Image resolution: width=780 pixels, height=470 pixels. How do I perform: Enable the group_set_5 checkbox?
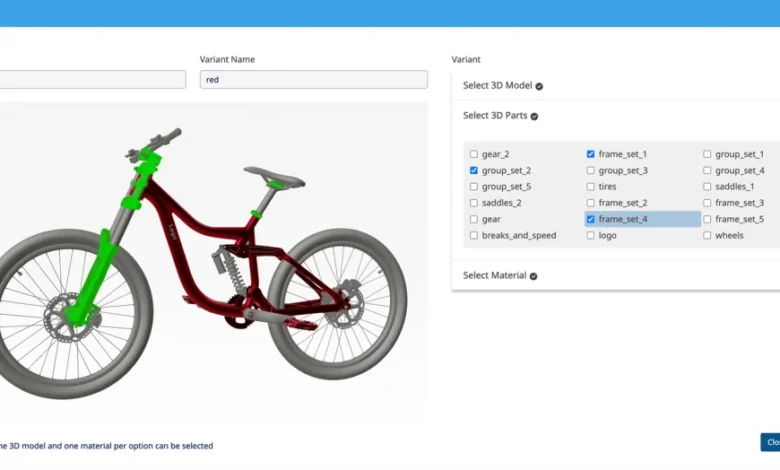474,187
